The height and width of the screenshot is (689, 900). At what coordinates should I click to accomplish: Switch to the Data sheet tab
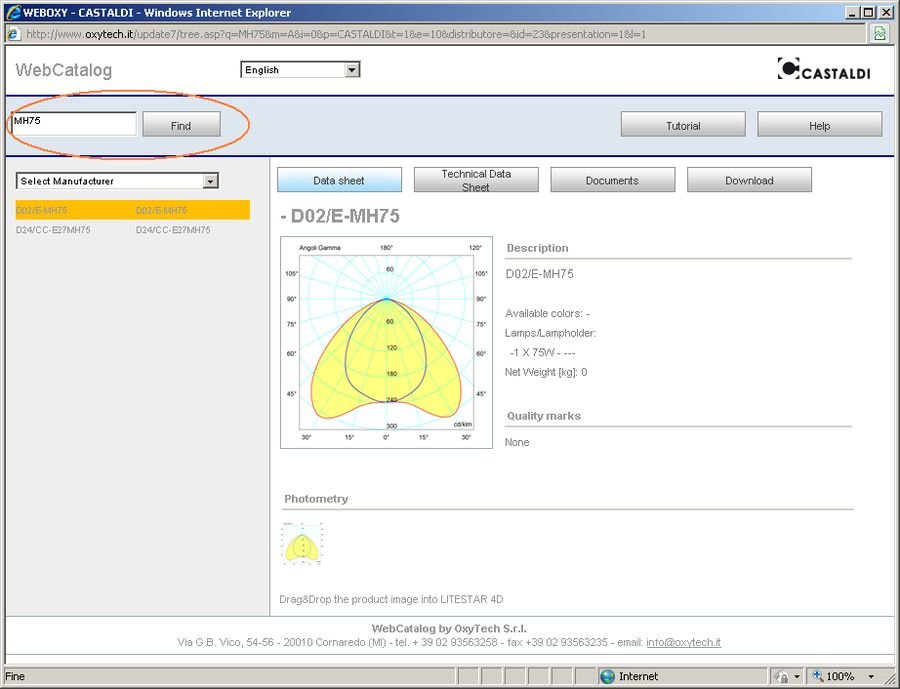click(x=339, y=180)
